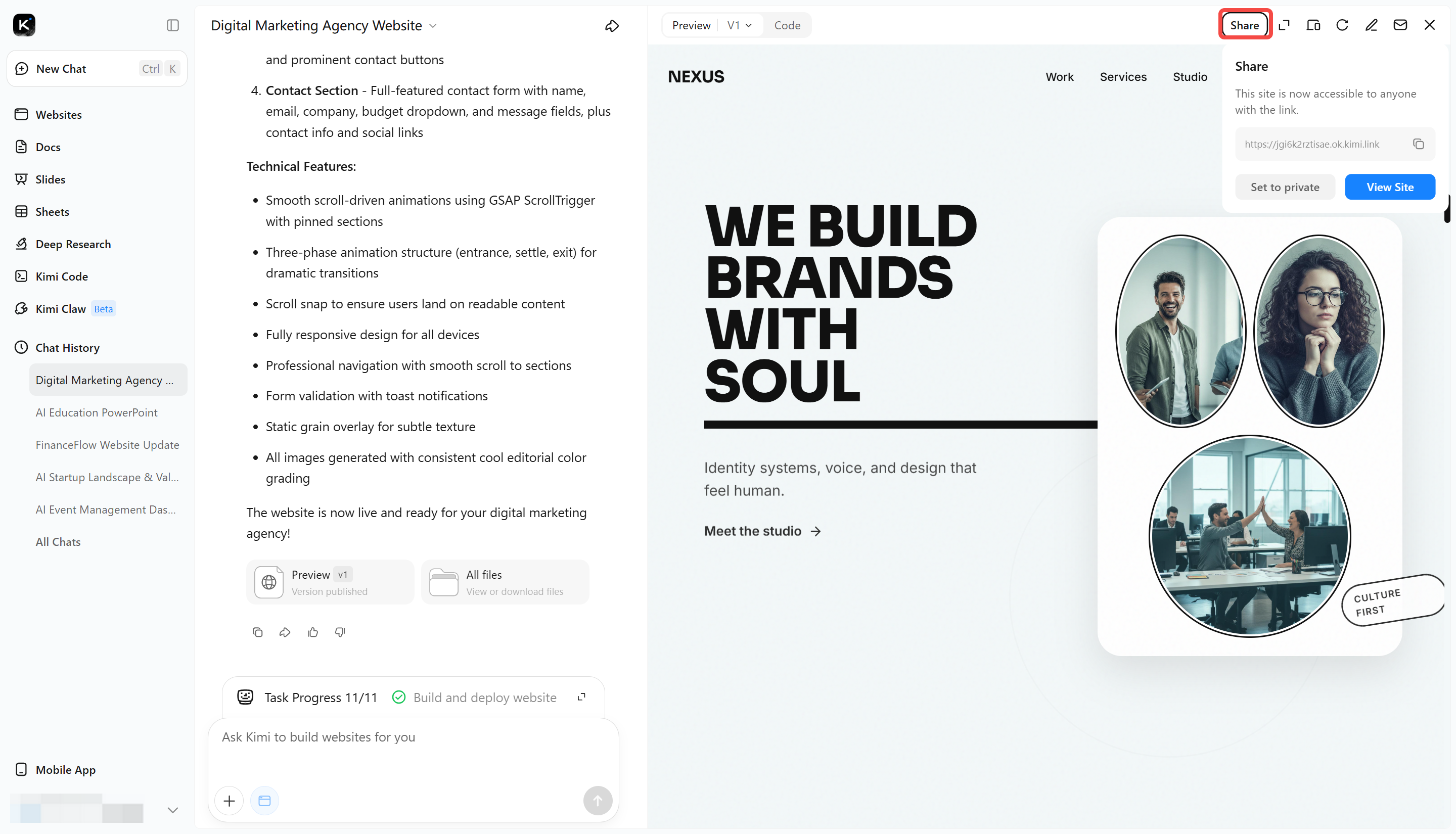The height and width of the screenshot is (834, 1456).
Task: Open the V1 version dropdown
Action: coord(739,25)
